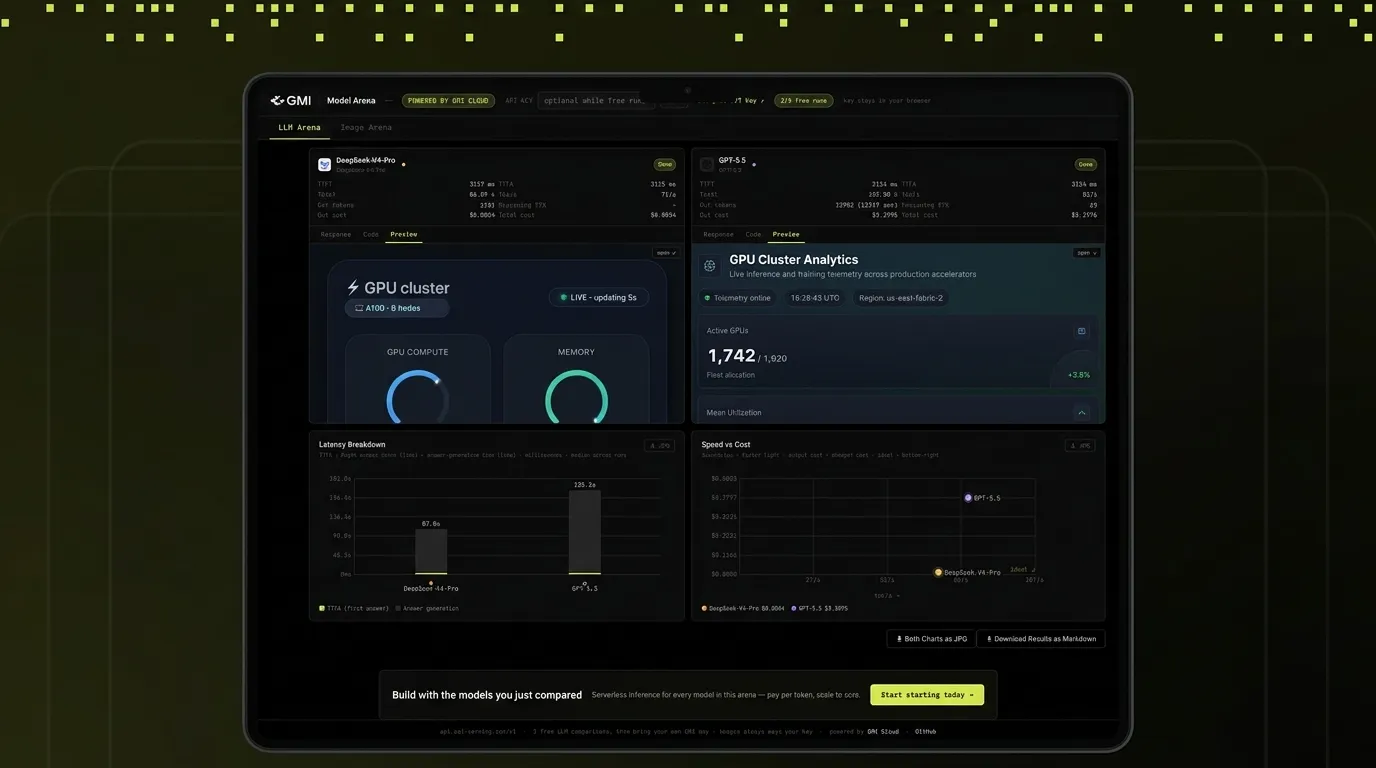1376x768 pixels.
Task: Click the icon in the Active GPUs card
Action: 1081,331
